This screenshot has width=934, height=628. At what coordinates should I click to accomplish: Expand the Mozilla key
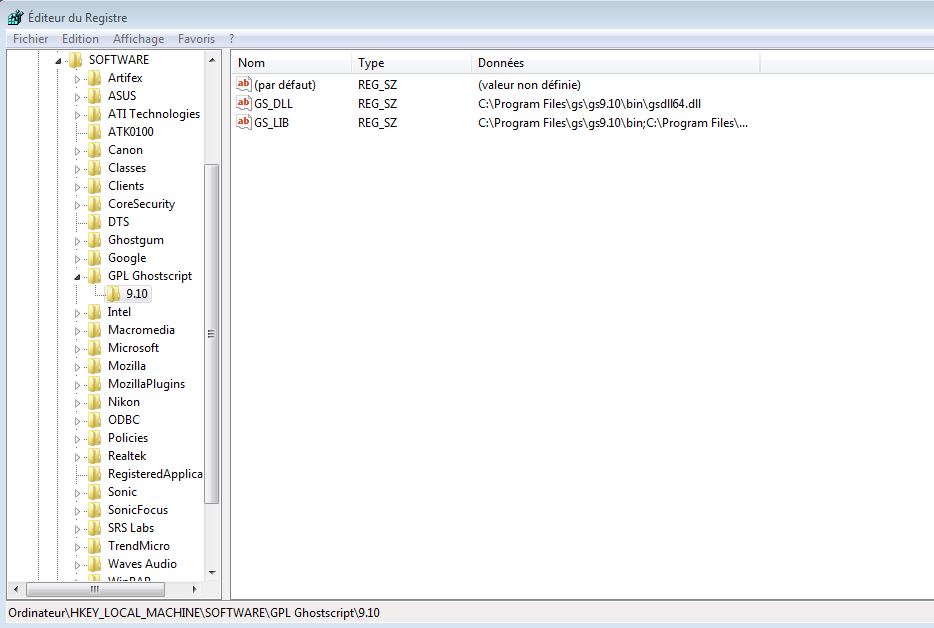(77, 367)
